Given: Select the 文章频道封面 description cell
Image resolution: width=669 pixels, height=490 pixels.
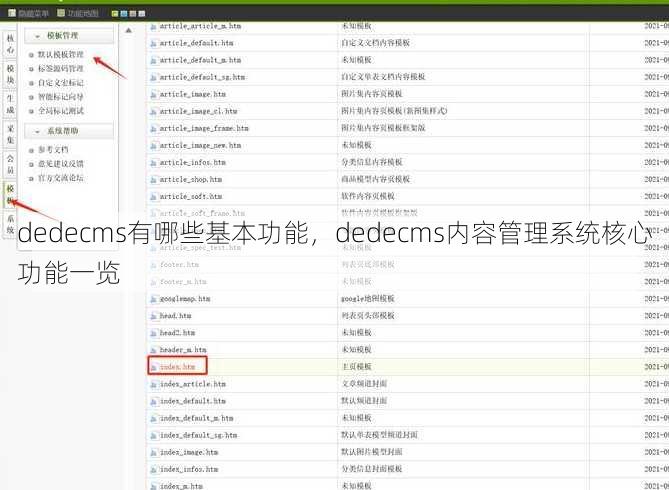Looking at the screenshot, I should click(x=364, y=384).
